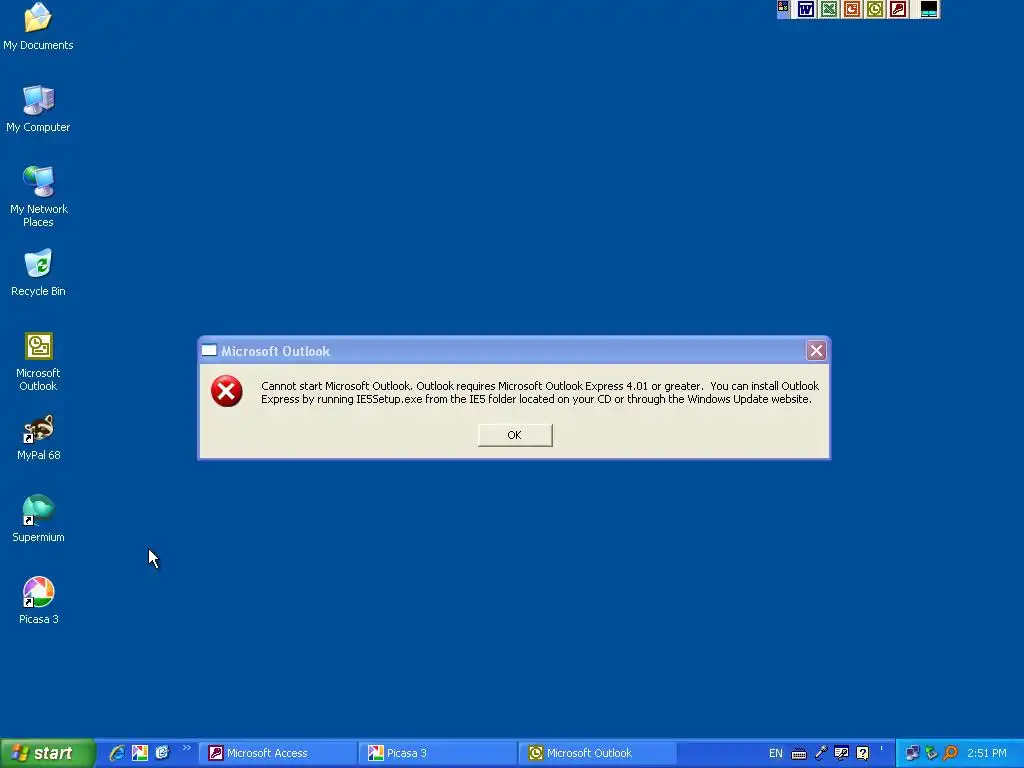This screenshot has width=1024, height=768.
Task: Click the language bar keyboard icon
Action: (x=799, y=754)
